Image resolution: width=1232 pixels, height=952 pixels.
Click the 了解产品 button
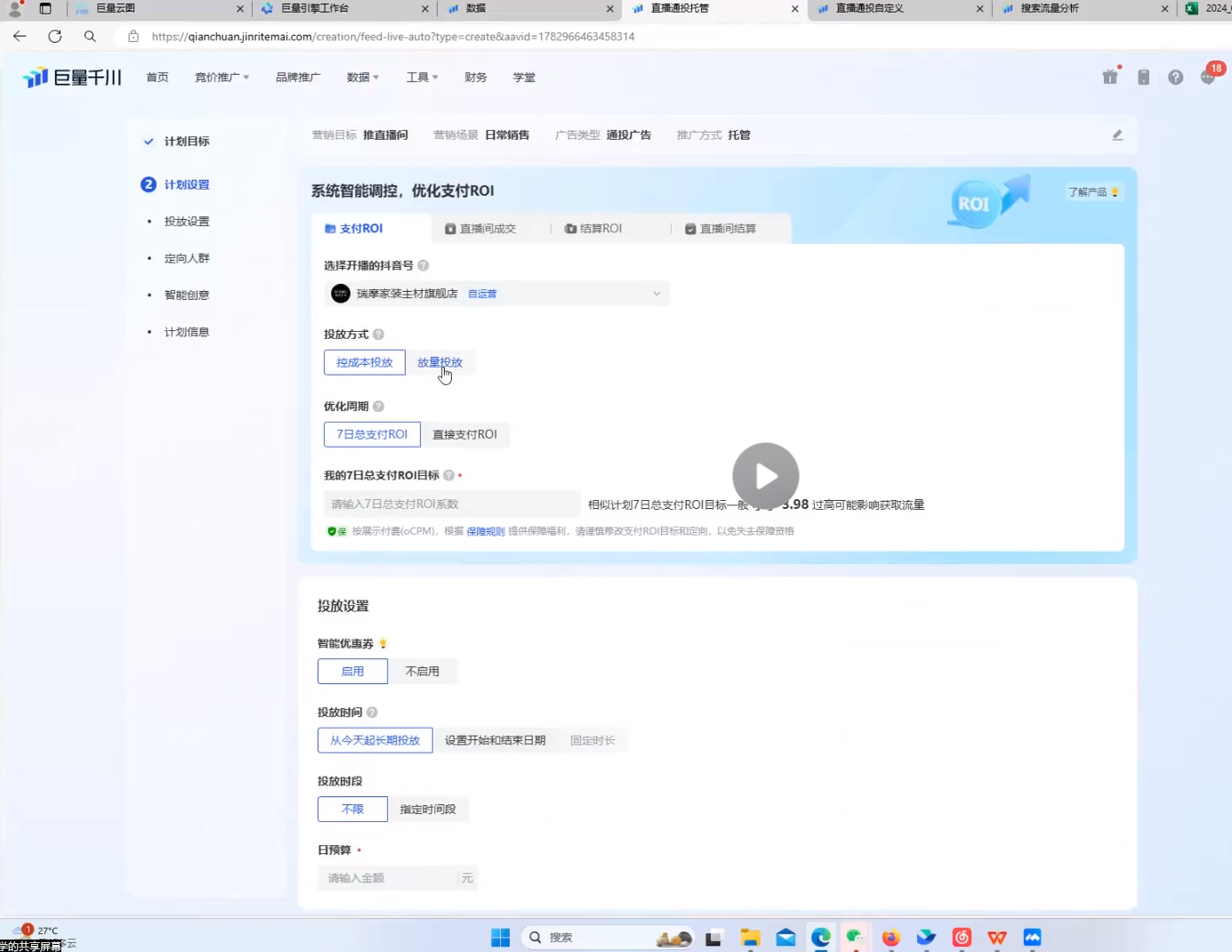click(1092, 192)
